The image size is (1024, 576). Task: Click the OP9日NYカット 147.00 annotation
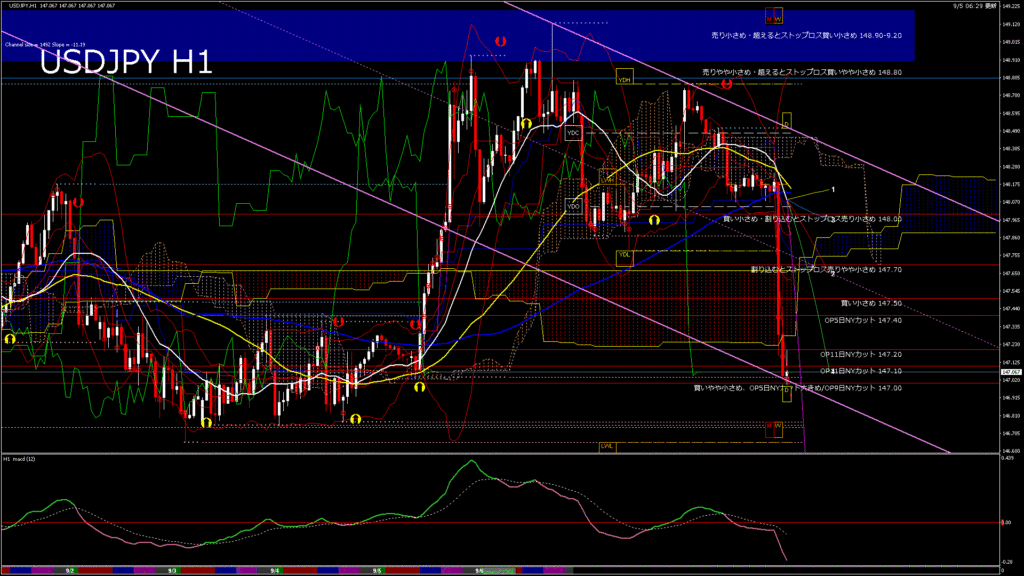tap(797, 388)
